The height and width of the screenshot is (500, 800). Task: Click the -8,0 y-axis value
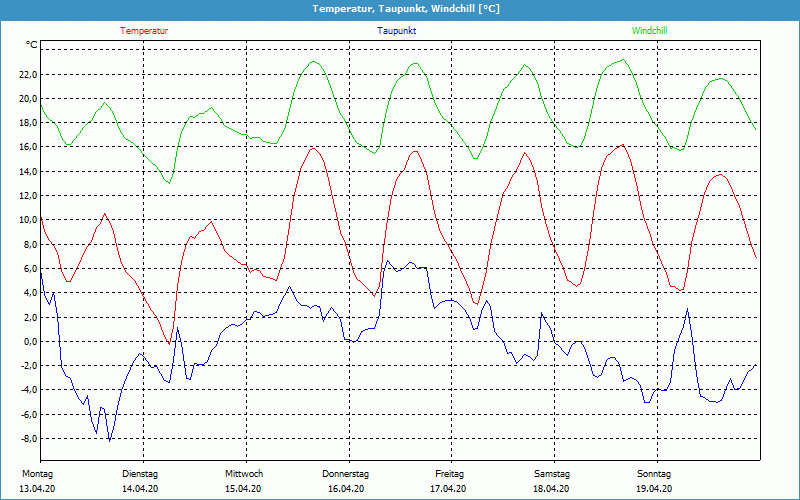29,439
